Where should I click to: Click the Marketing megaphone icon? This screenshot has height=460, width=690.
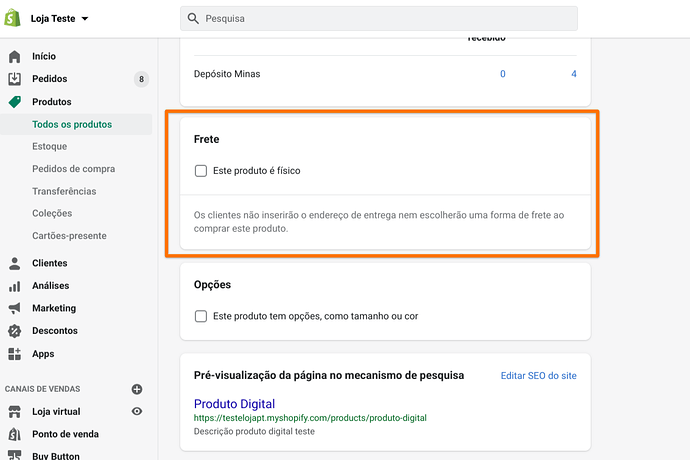point(15,308)
